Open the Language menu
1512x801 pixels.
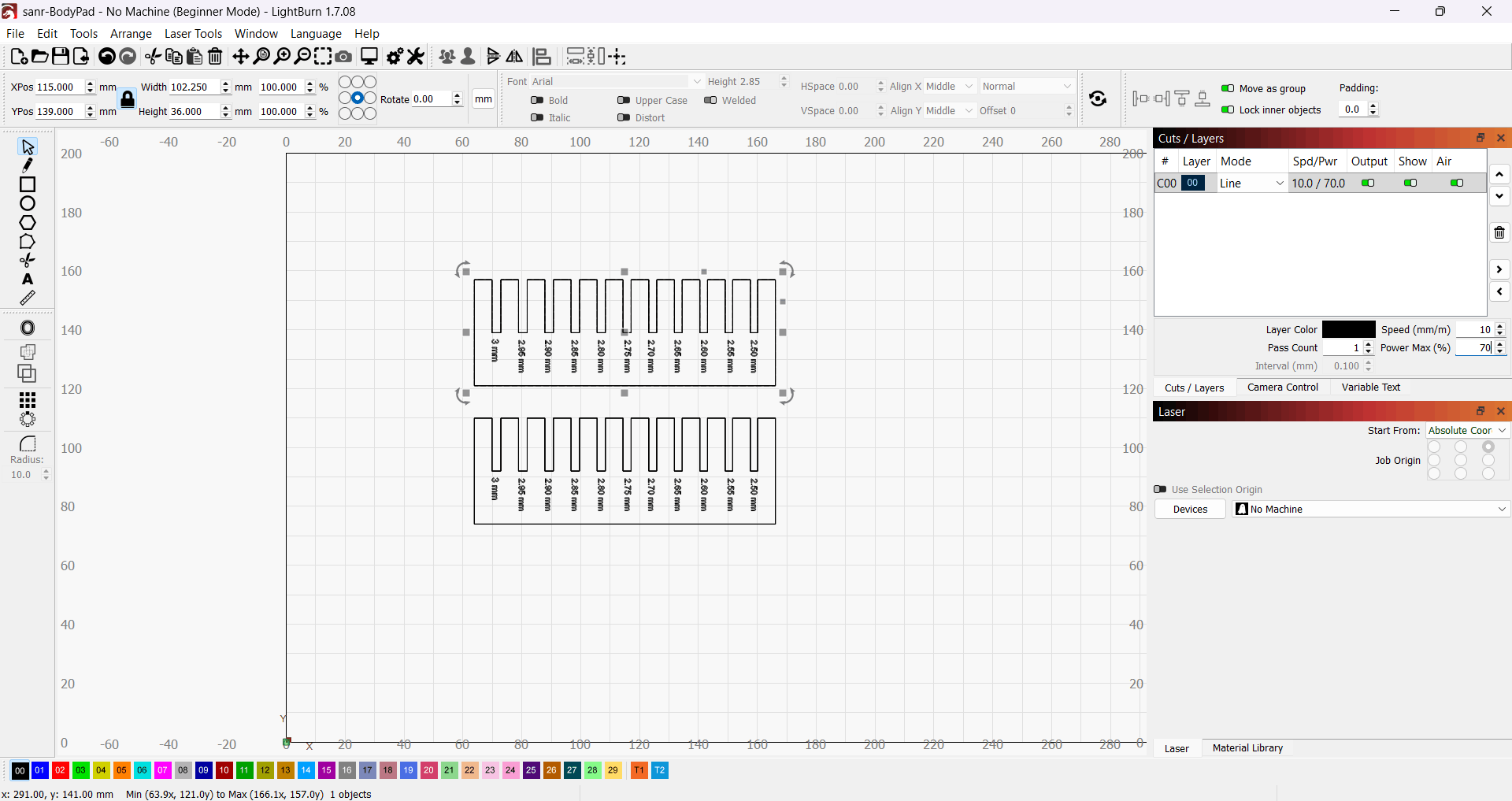click(316, 33)
